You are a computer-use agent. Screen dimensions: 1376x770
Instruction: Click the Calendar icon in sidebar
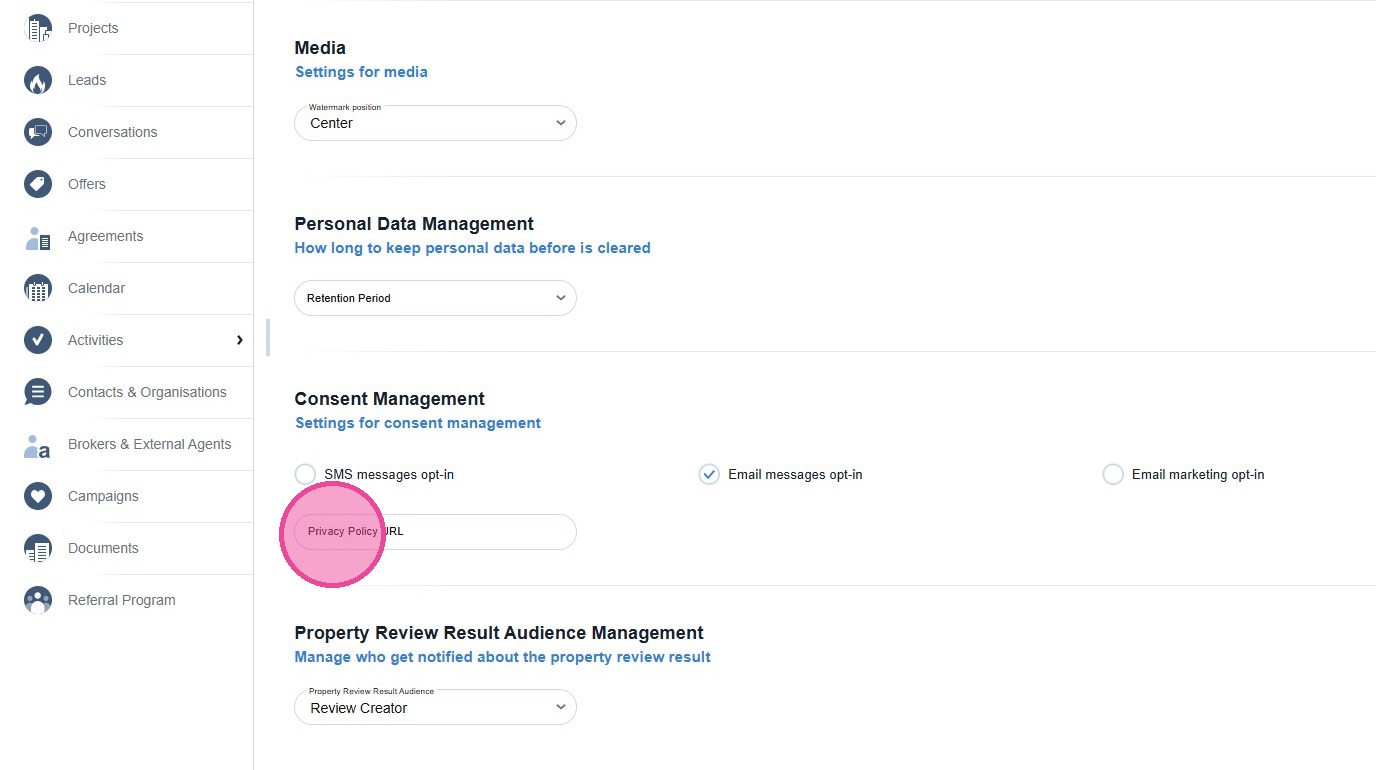38,288
